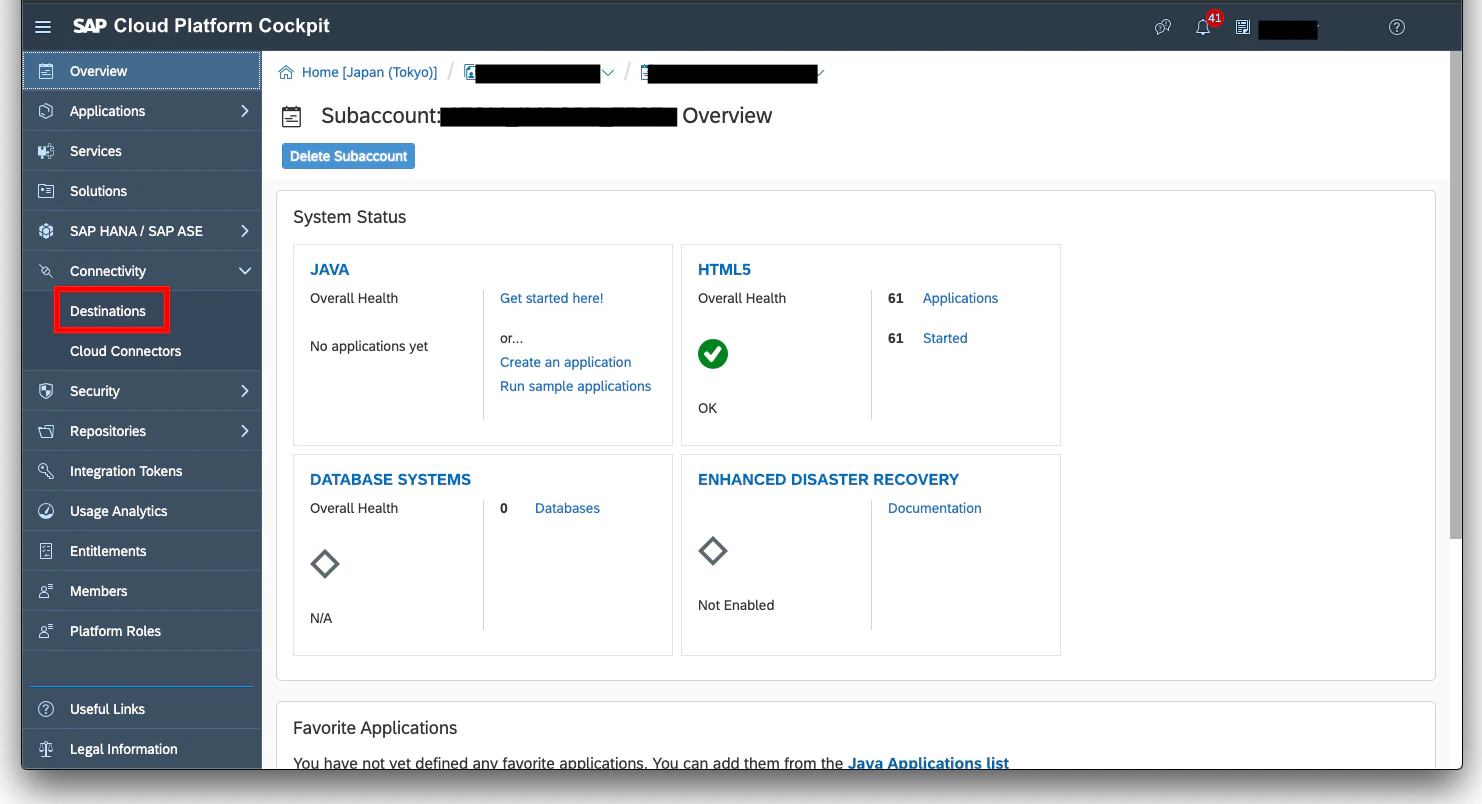
Task: Click the green HTML5 health checkmark icon
Action: pyautogui.click(x=713, y=354)
